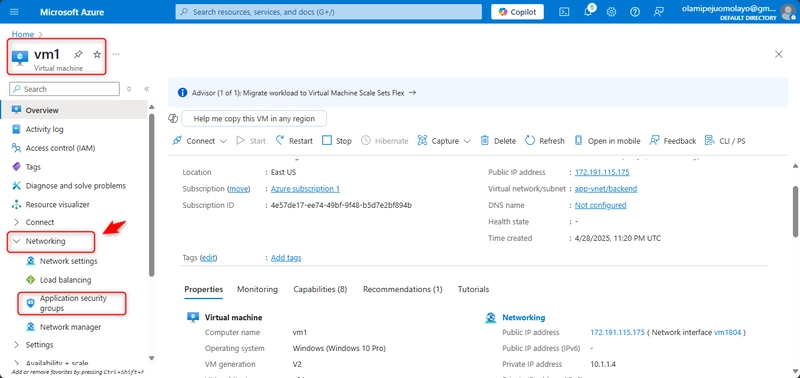The height and width of the screenshot is (378, 800).
Task: Open Advisor migrate workload recommendation
Action: 304,93
